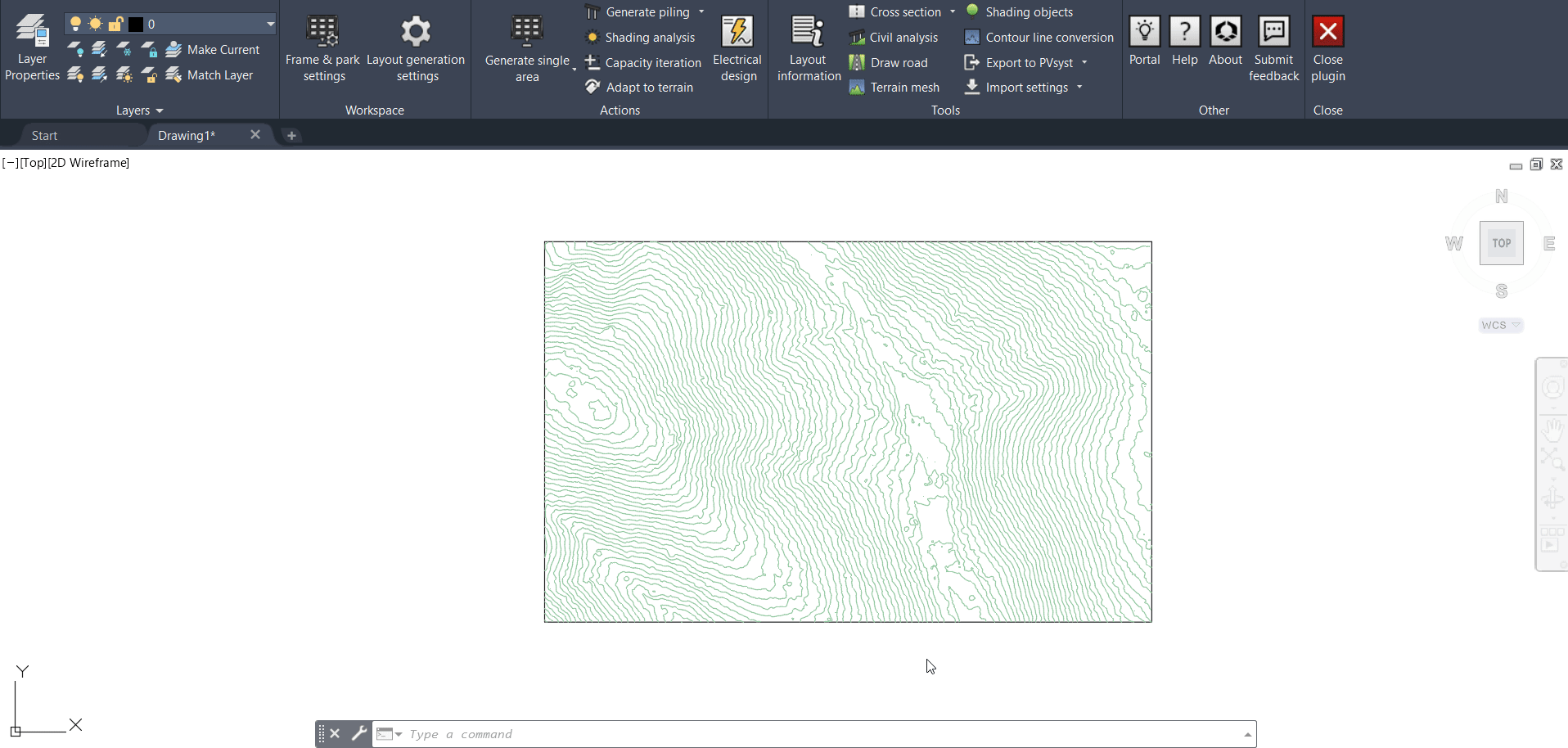Toggle the layer on/off lightbulb

click(x=75, y=24)
